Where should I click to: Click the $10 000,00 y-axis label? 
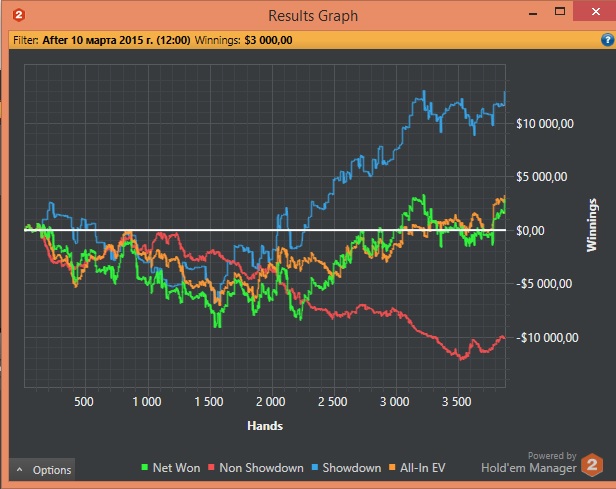(x=543, y=123)
